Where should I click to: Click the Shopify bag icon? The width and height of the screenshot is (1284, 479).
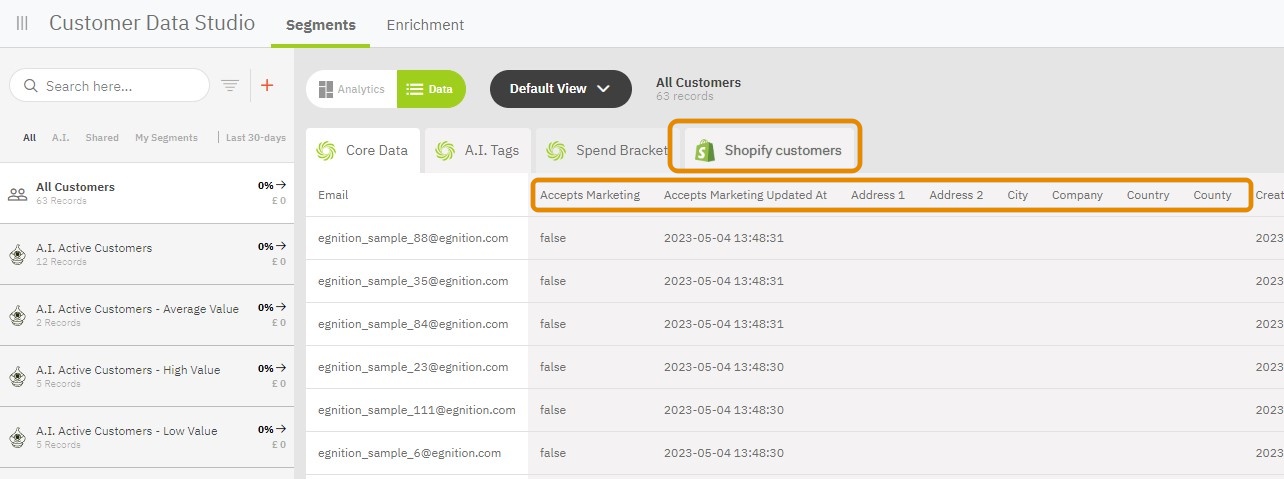click(706, 150)
